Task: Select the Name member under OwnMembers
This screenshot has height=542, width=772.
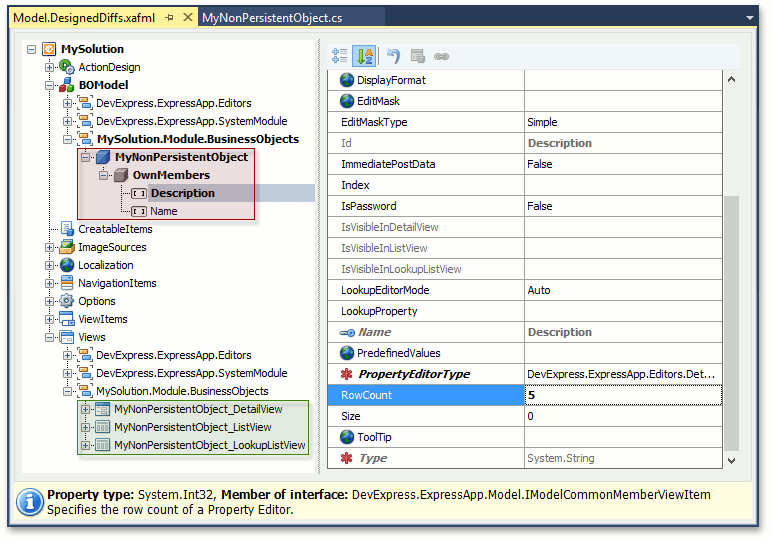Action: point(164,211)
